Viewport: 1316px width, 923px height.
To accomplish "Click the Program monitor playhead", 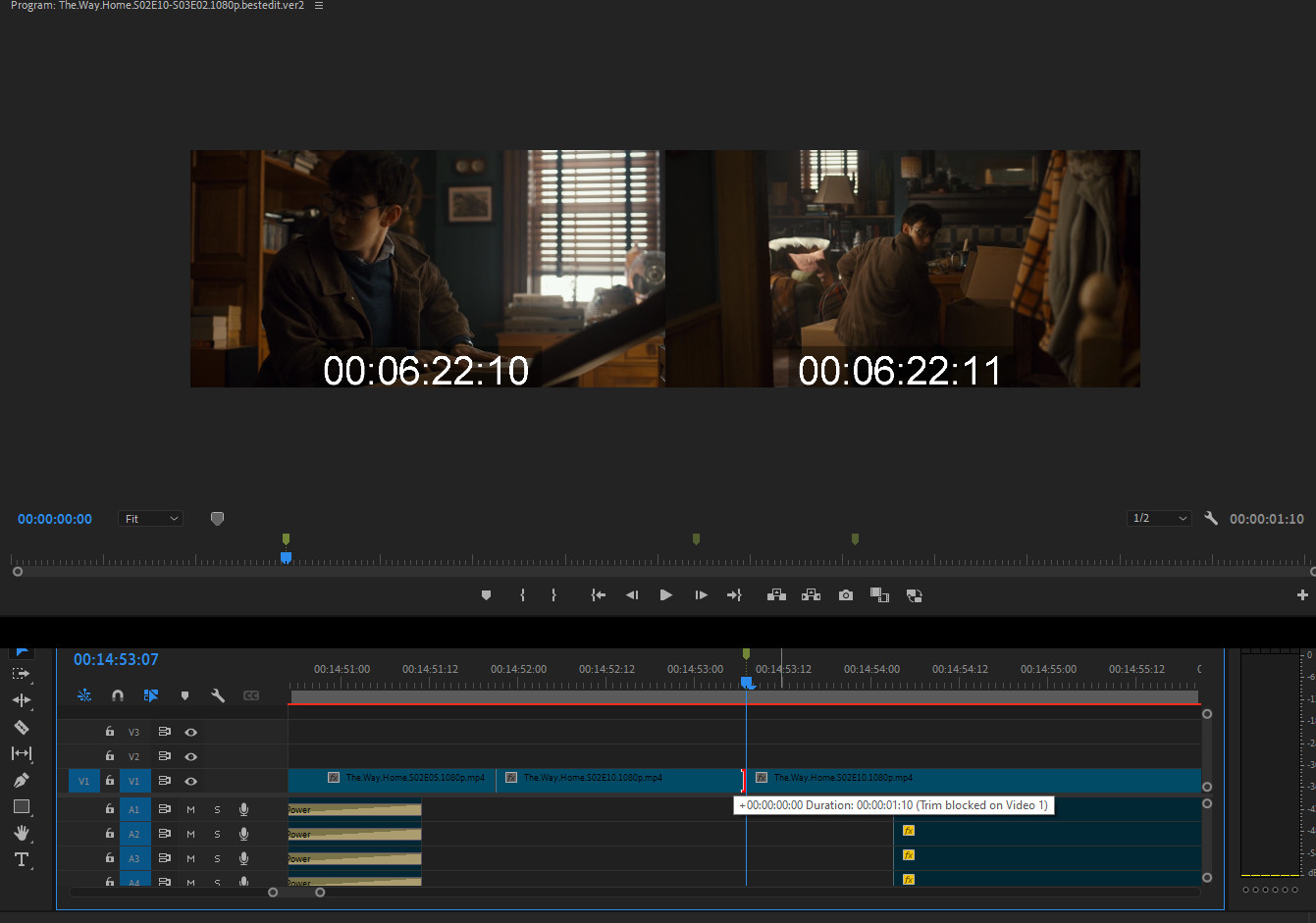I will click(x=286, y=557).
